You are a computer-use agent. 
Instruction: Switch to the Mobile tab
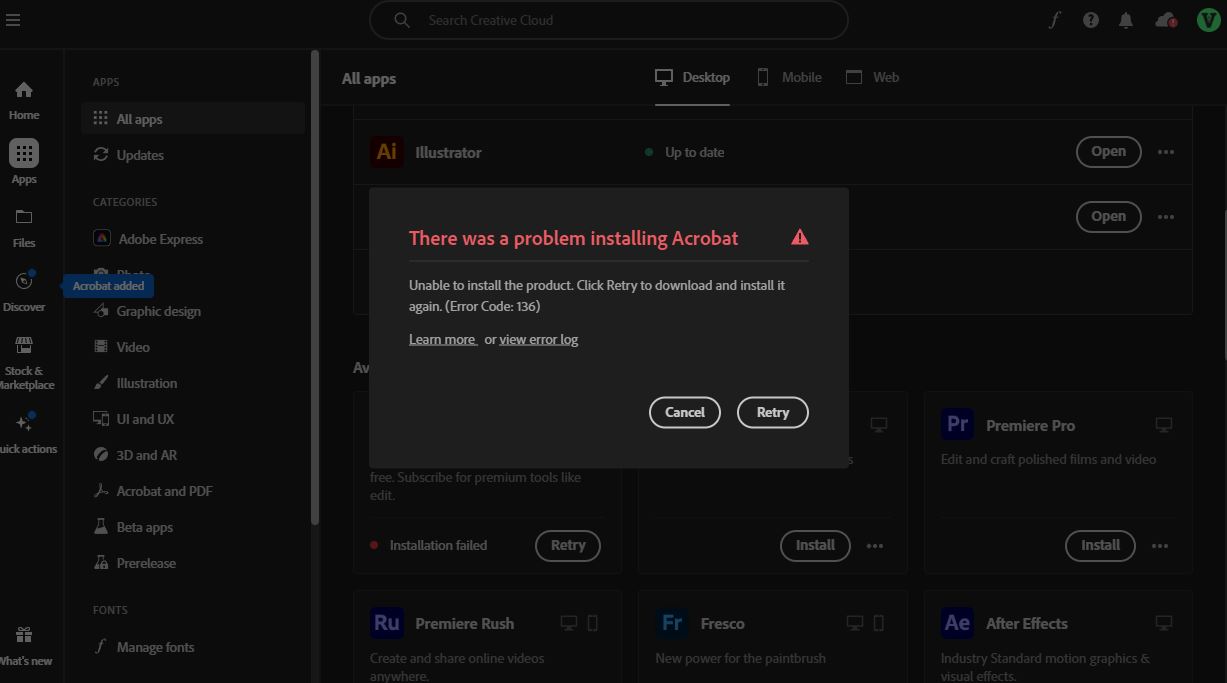pos(789,78)
